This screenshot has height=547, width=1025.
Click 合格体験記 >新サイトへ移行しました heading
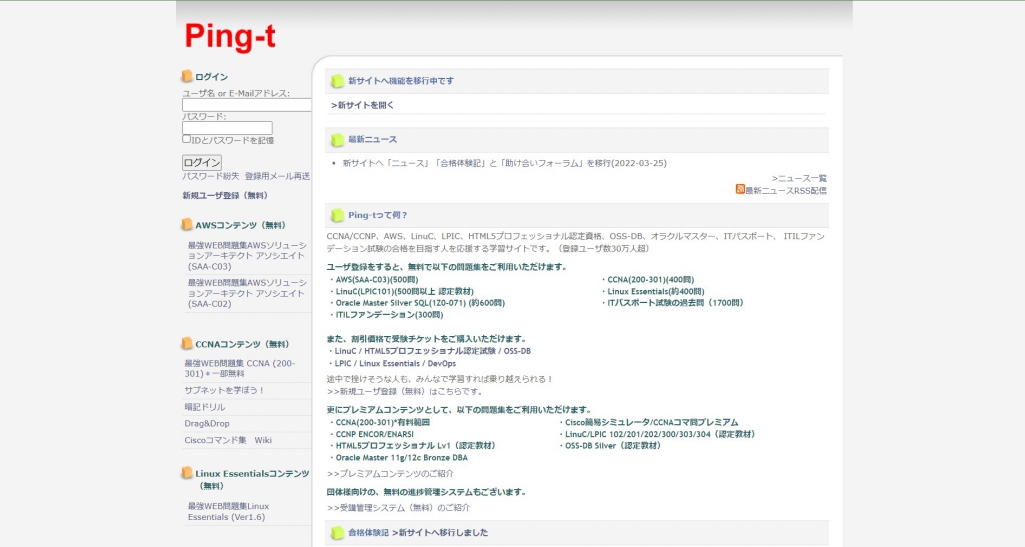[418, 533]
